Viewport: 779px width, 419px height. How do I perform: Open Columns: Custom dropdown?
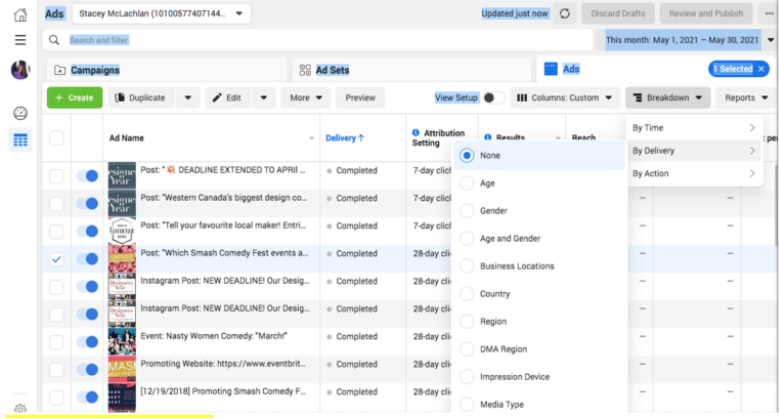pos(564,98)
